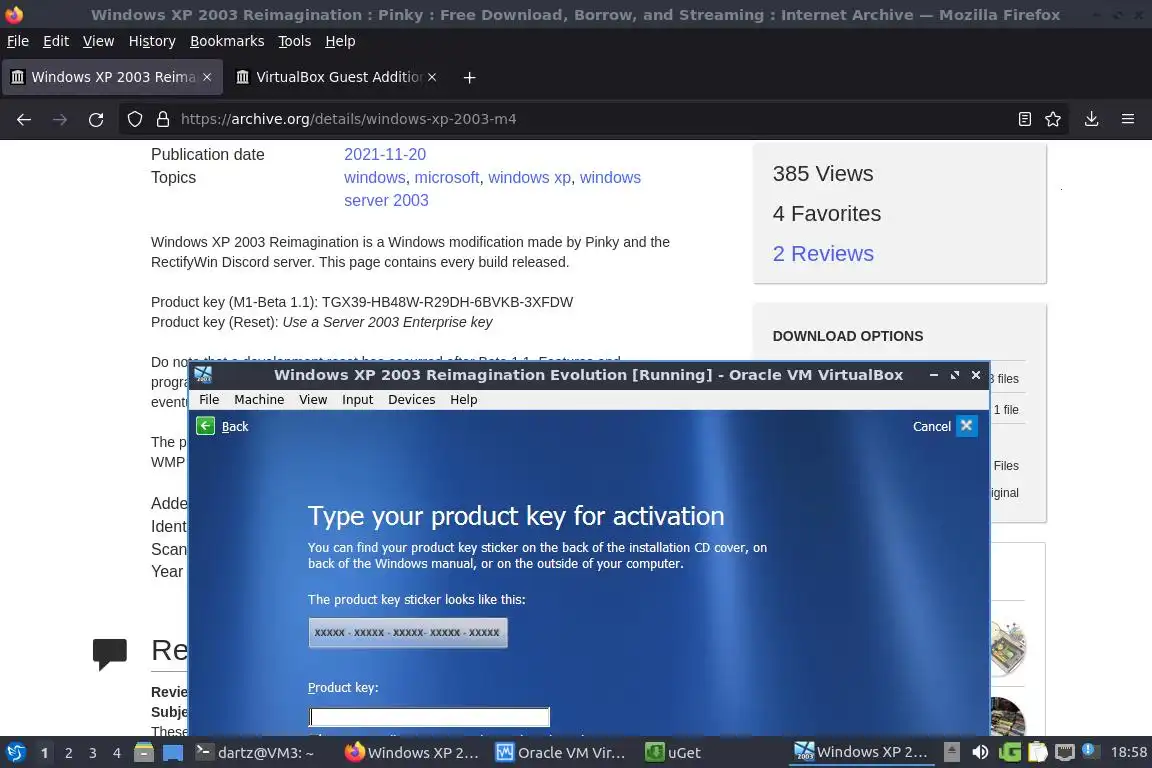Viewport: 1152px width, 768px height.
Task: Switch to the dartz@VM3 terminal task
Action: coord(254,753)
